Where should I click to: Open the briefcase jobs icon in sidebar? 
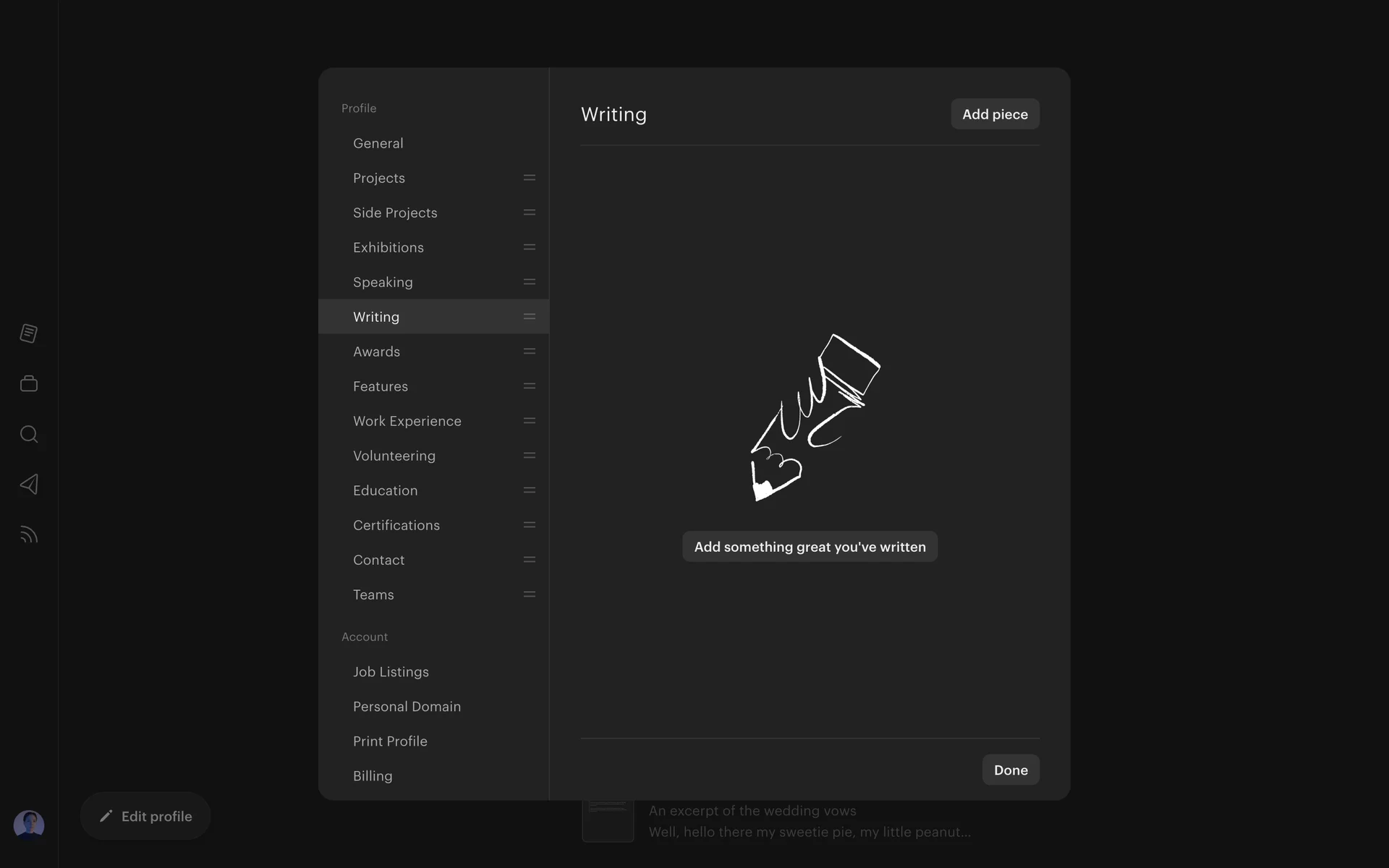(29, 383)
